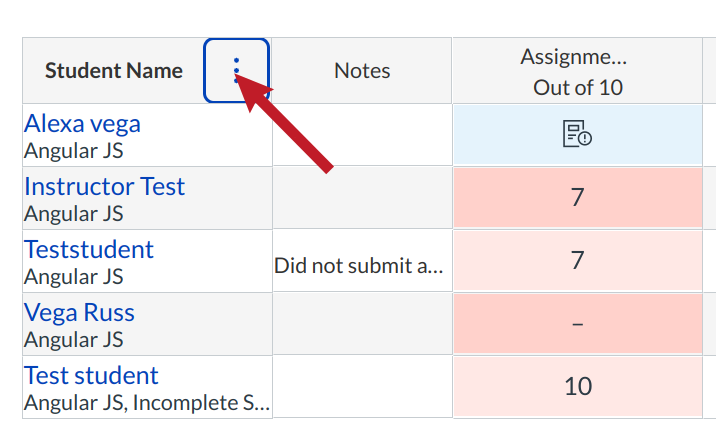Image resolution: width=716 pixels, height=448 pixels.
Task: Click Vega Russ's empty Notes cell
Action: click(362, 324)
